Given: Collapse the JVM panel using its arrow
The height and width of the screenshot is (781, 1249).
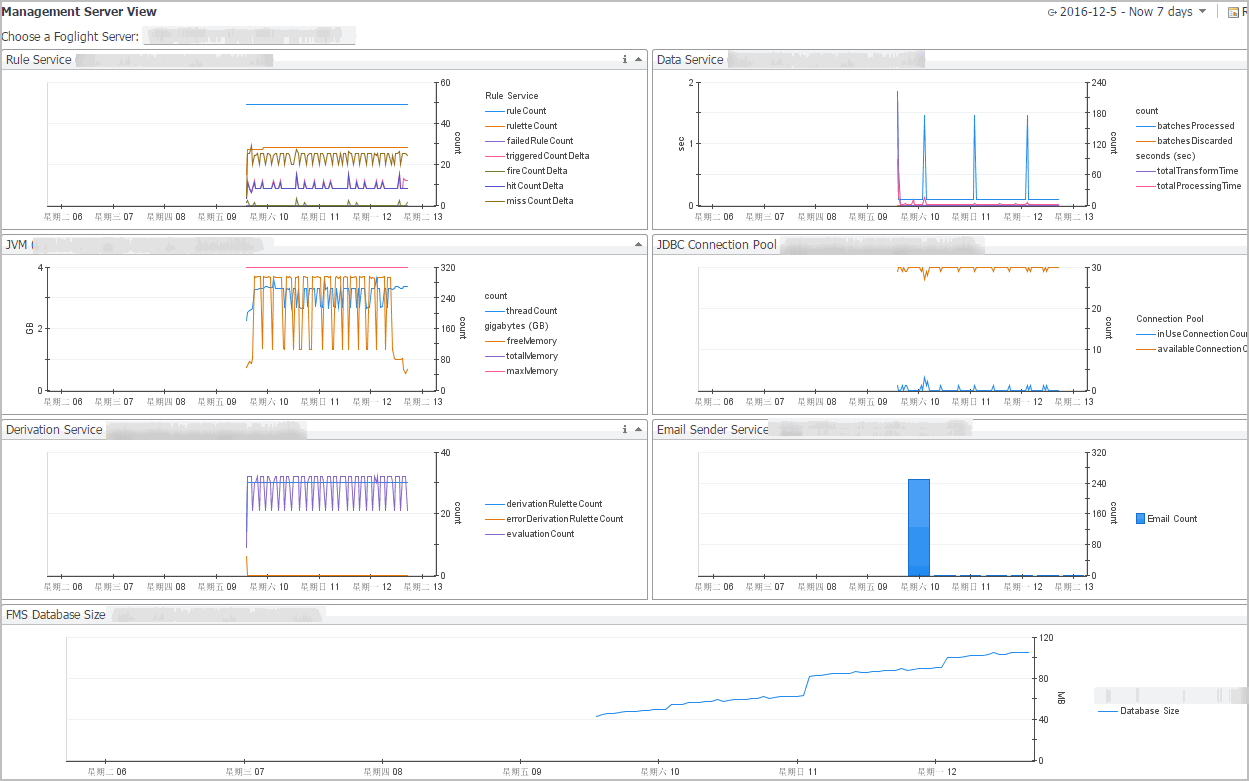Looking at the screenshot, I should (x=638, y=245).
